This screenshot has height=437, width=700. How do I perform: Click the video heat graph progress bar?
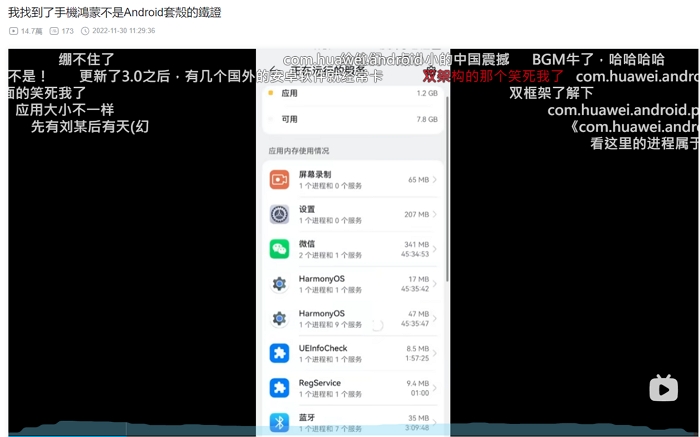click(350, 430)
